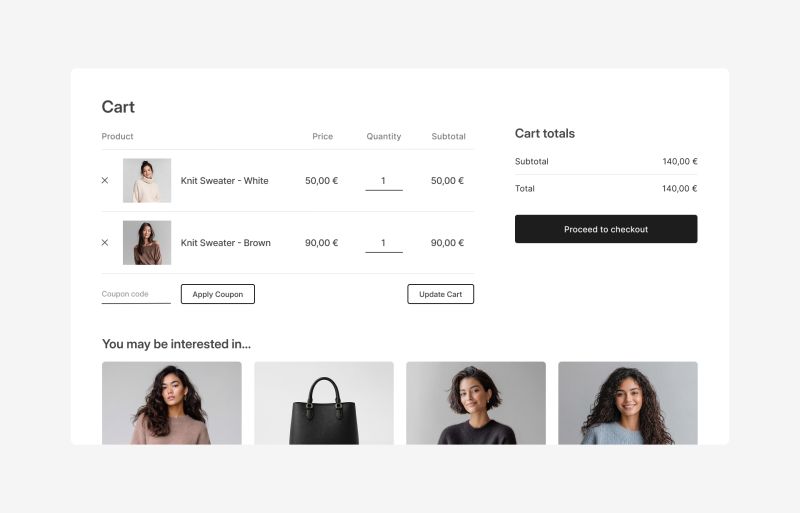Select the 90,00 € price of the Brown sweater

[x=321, y=243]
